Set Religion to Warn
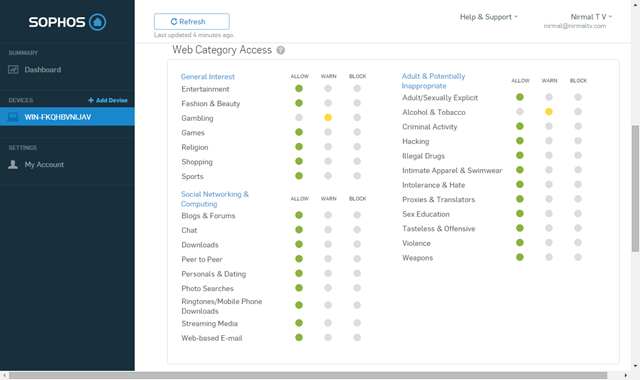640x380 pixels. tap(328, 147)
